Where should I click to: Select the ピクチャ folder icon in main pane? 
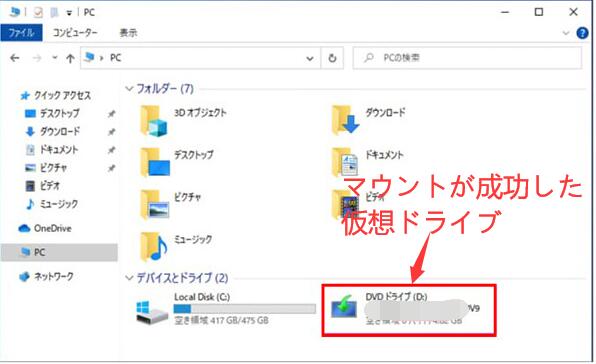pyautogui.click(x=154, y=205)
